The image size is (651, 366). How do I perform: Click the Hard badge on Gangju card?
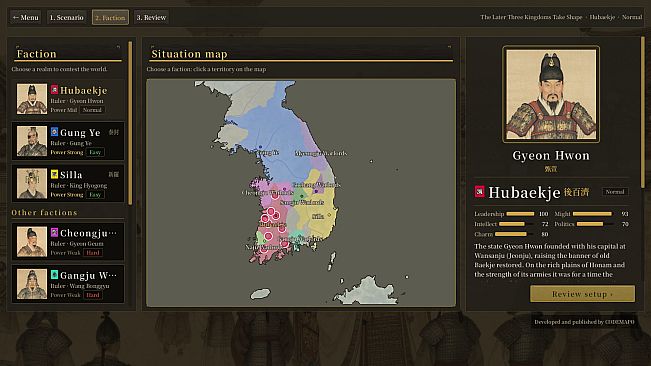[x=93, y=295]
